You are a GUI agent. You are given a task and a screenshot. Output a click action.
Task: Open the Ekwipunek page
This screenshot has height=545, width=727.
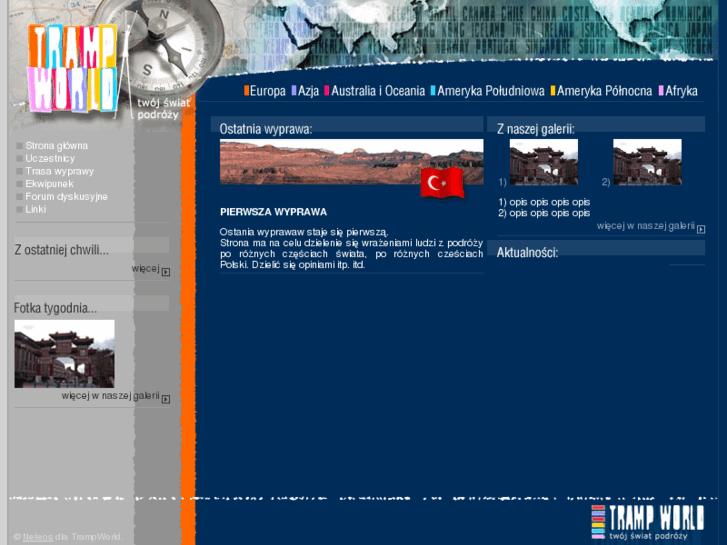pos(49,184)
